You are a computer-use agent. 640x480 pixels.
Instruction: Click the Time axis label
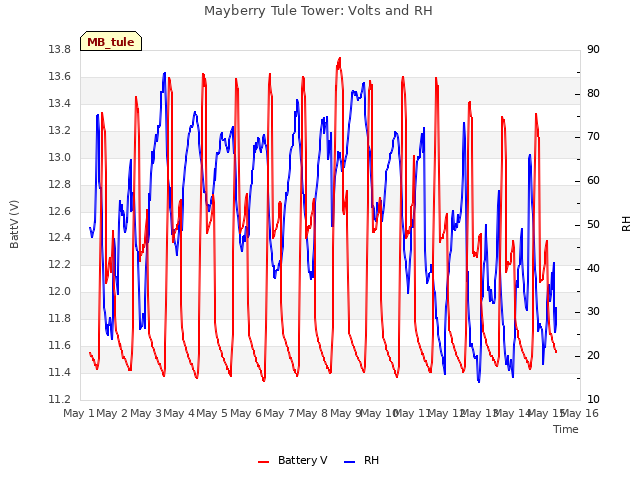[x=566, y=429]
